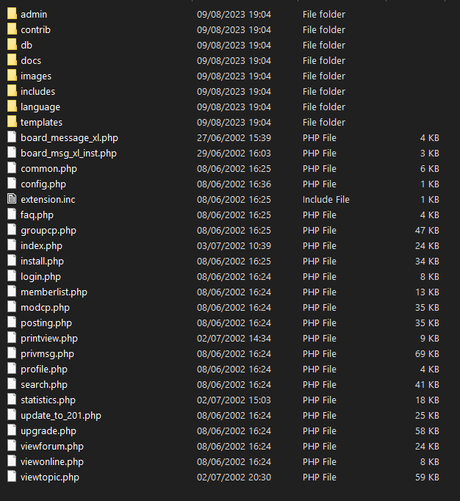
Task: Select the file name install.php
Action: pos(42,261)
